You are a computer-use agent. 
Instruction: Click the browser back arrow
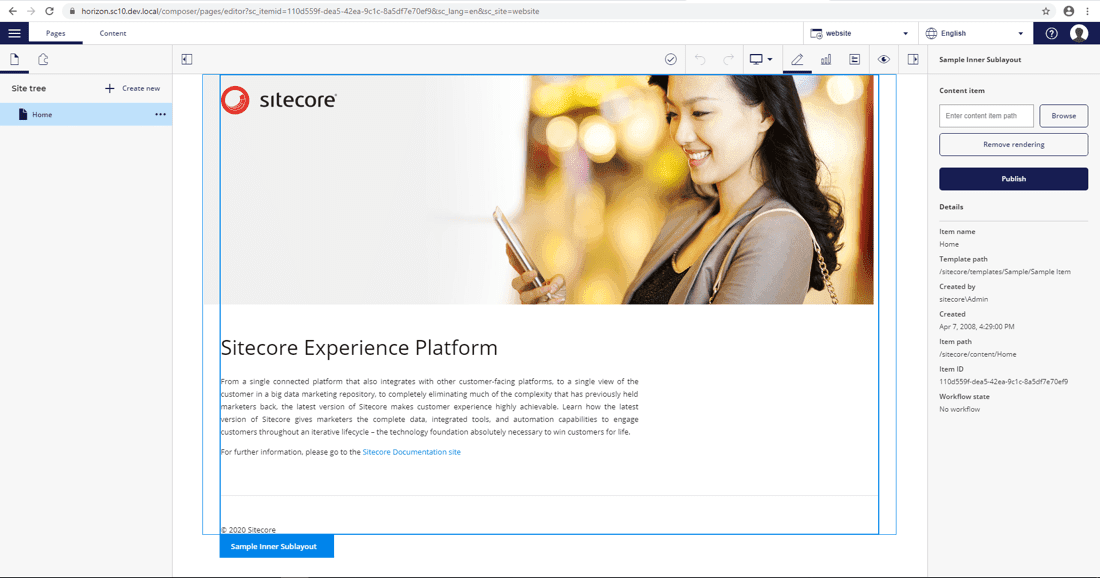click(x=13, y=11)
